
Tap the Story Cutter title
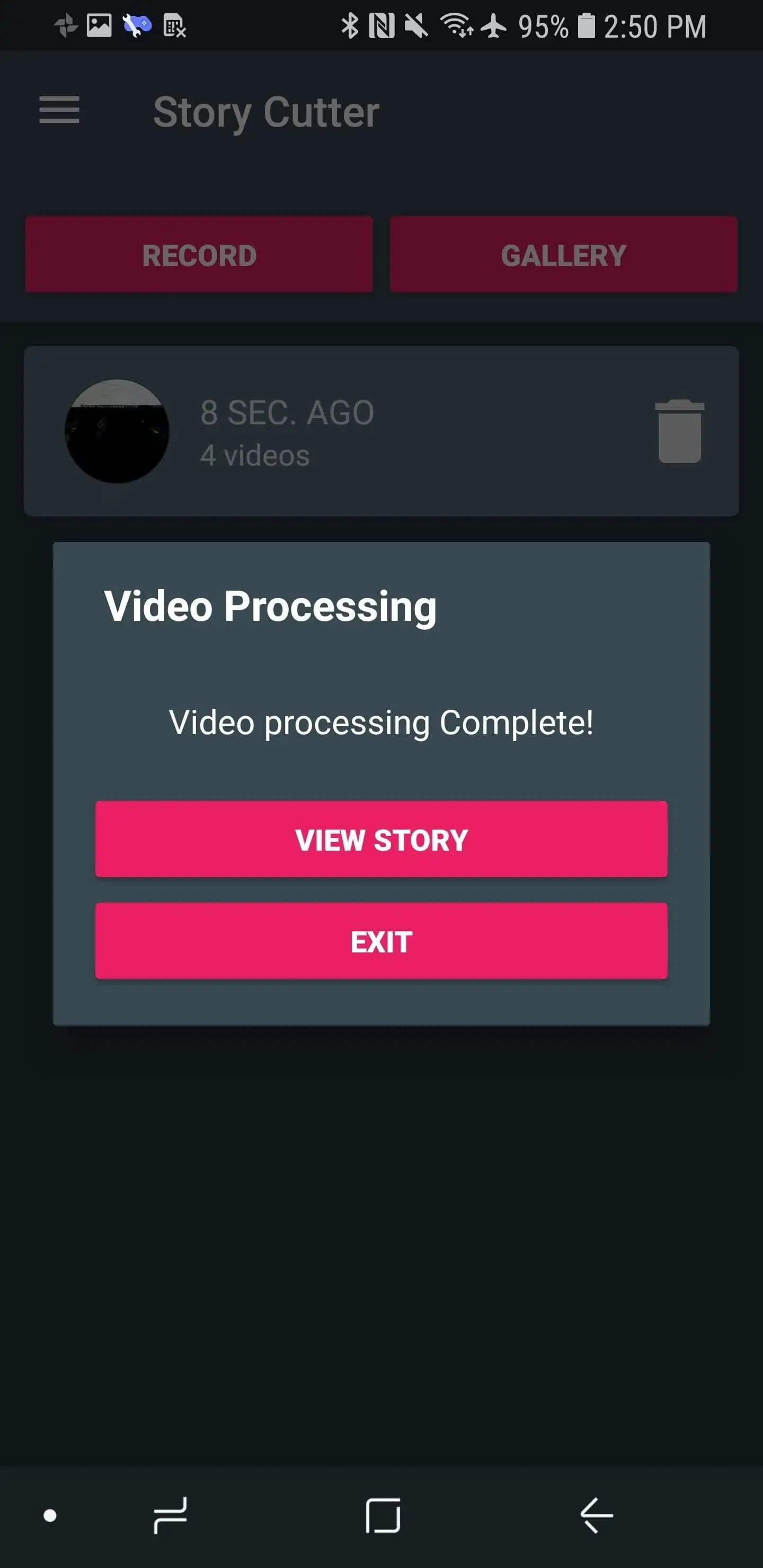(266, 112)
